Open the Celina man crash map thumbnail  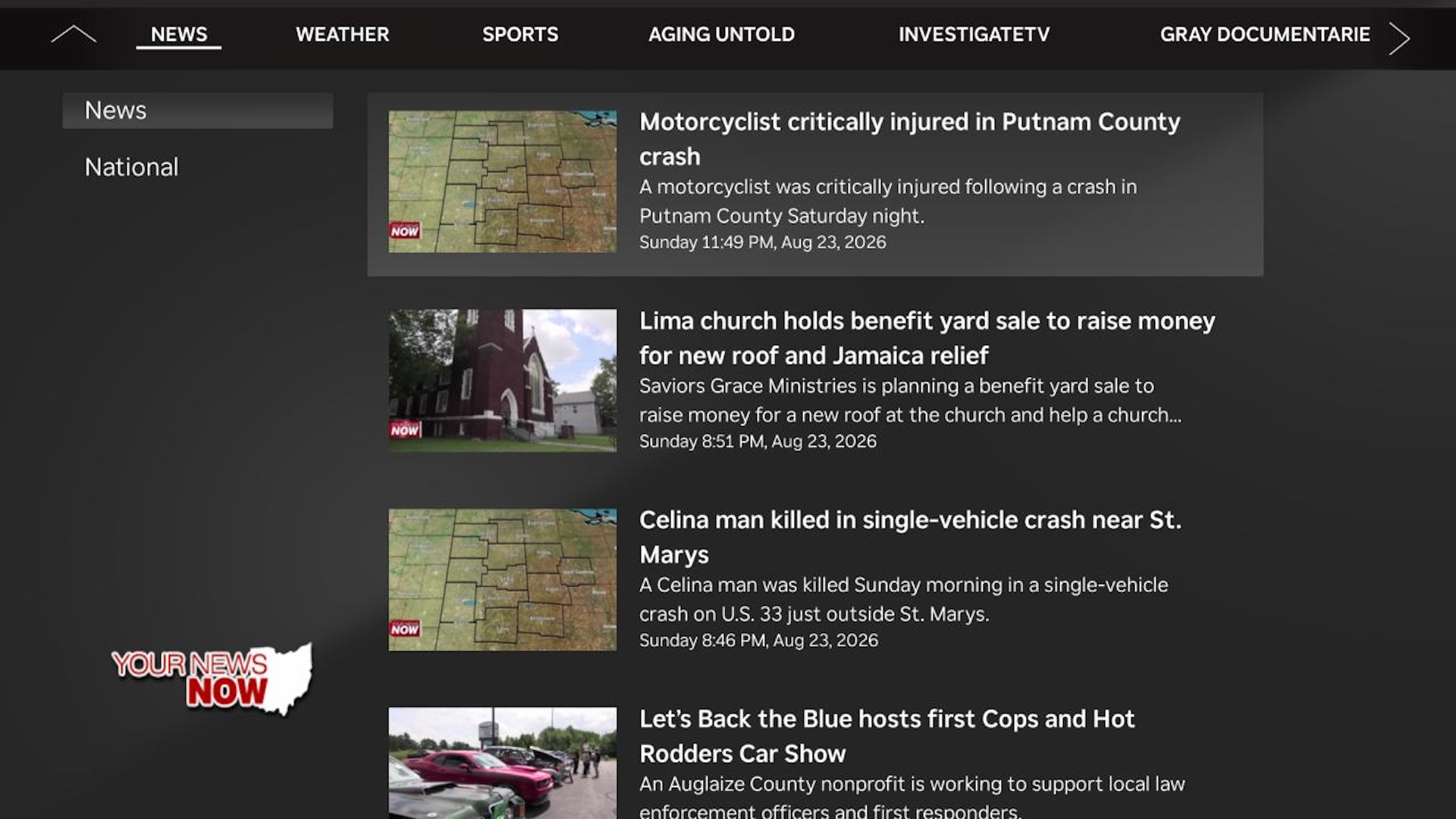tap(503, 579)
